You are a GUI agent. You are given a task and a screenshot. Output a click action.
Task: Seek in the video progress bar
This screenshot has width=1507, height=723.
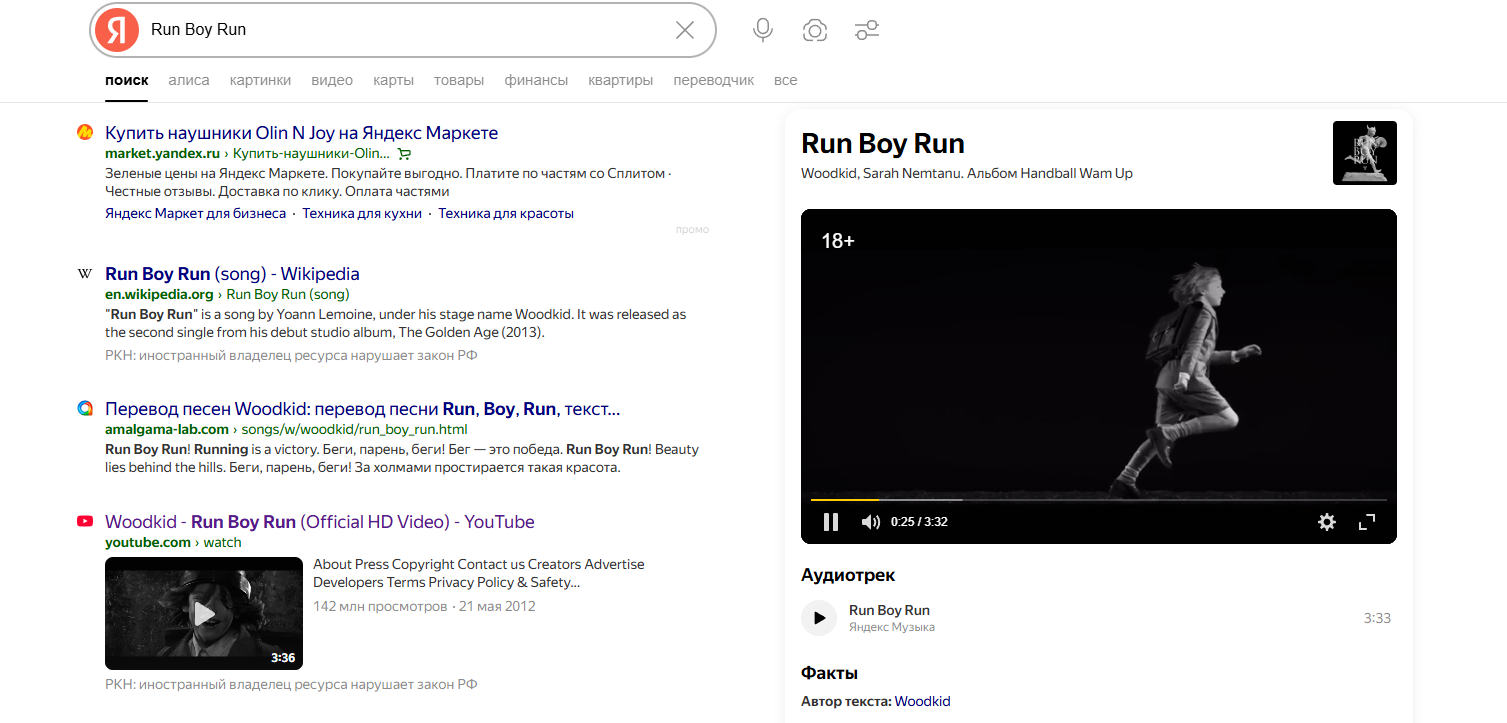pyautogui.click(x=1100, y=499)
